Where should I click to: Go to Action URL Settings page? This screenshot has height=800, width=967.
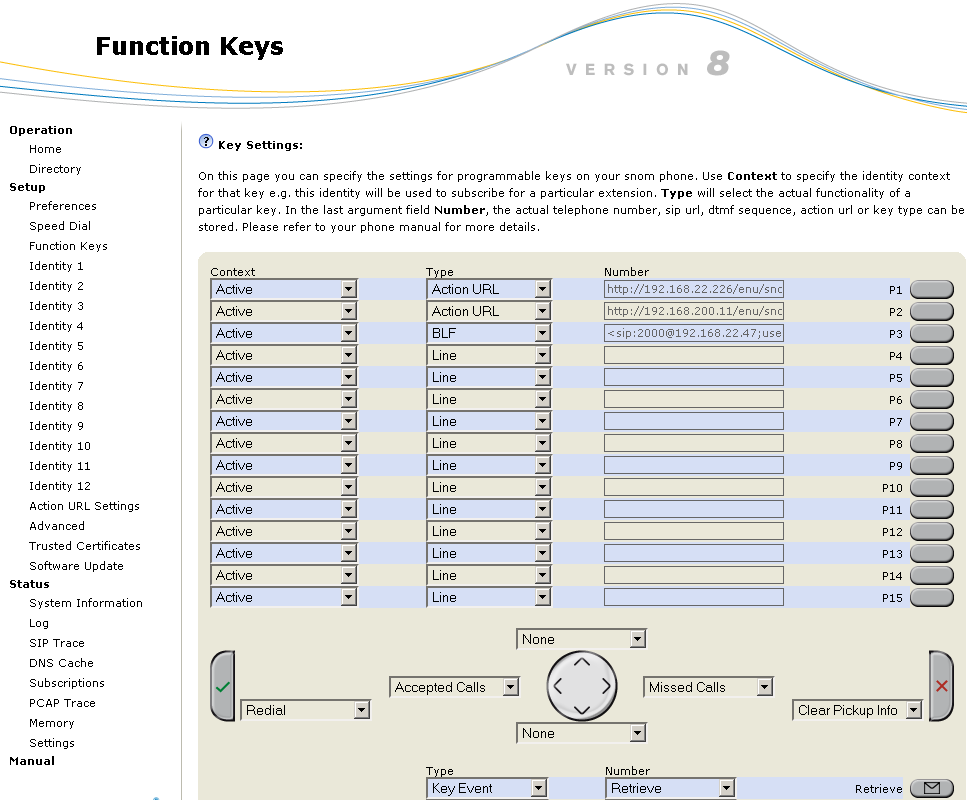(84, 506)
